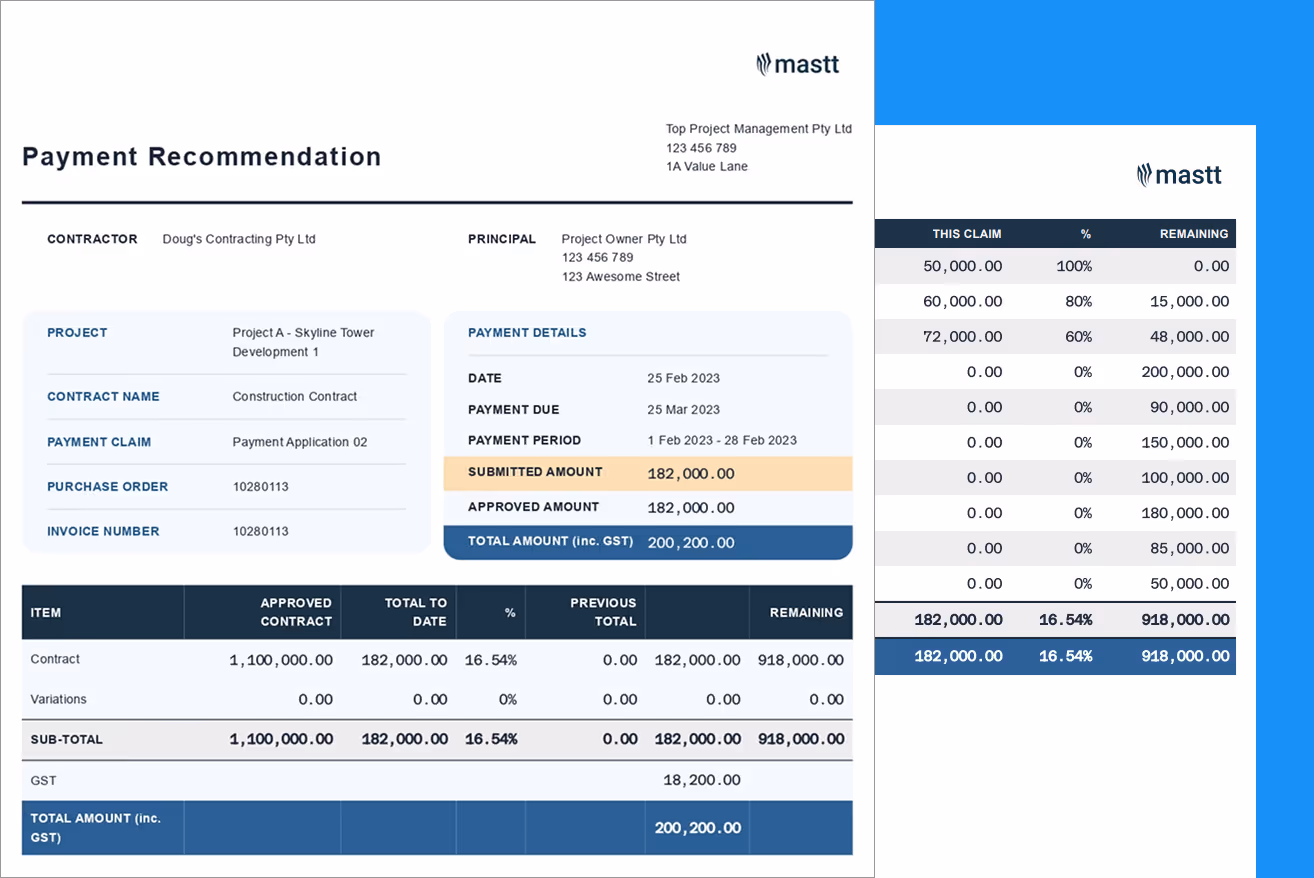Viewport: 1314px width, 878px height.
Task: Click the CONTRACTOR label
Action: (x=92, y=239)
